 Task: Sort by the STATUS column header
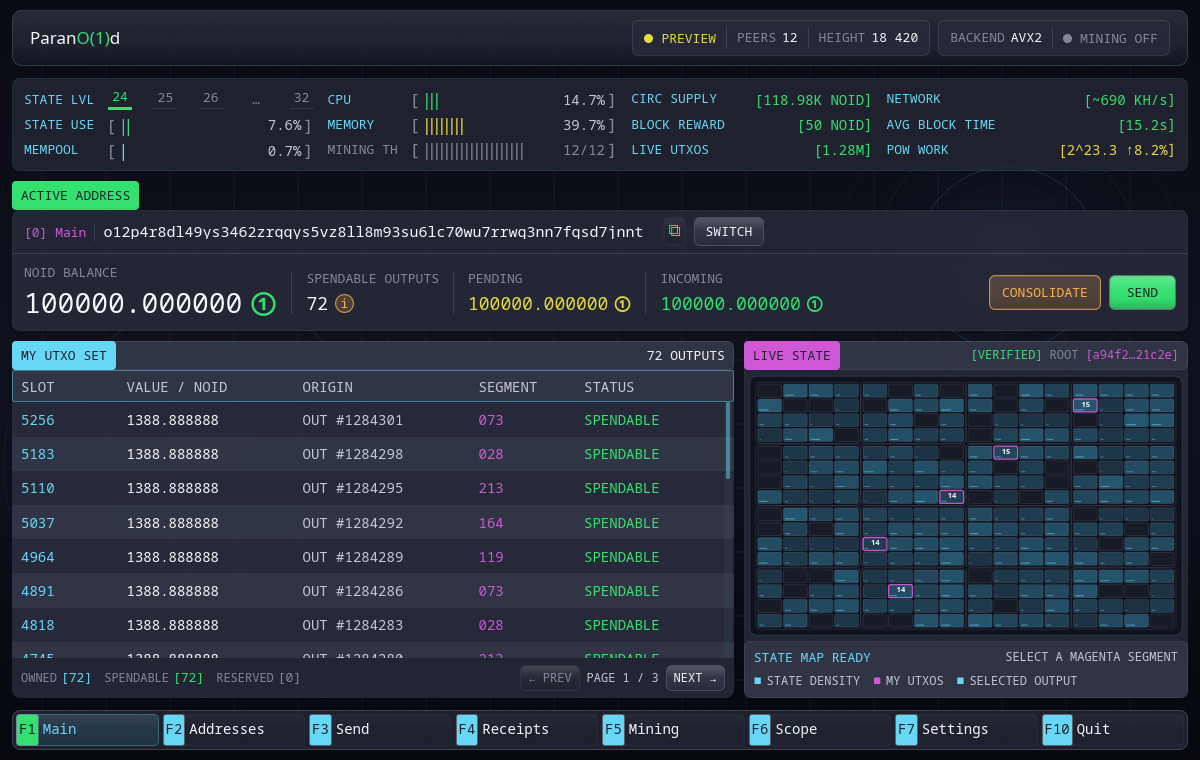pos(610,387)
